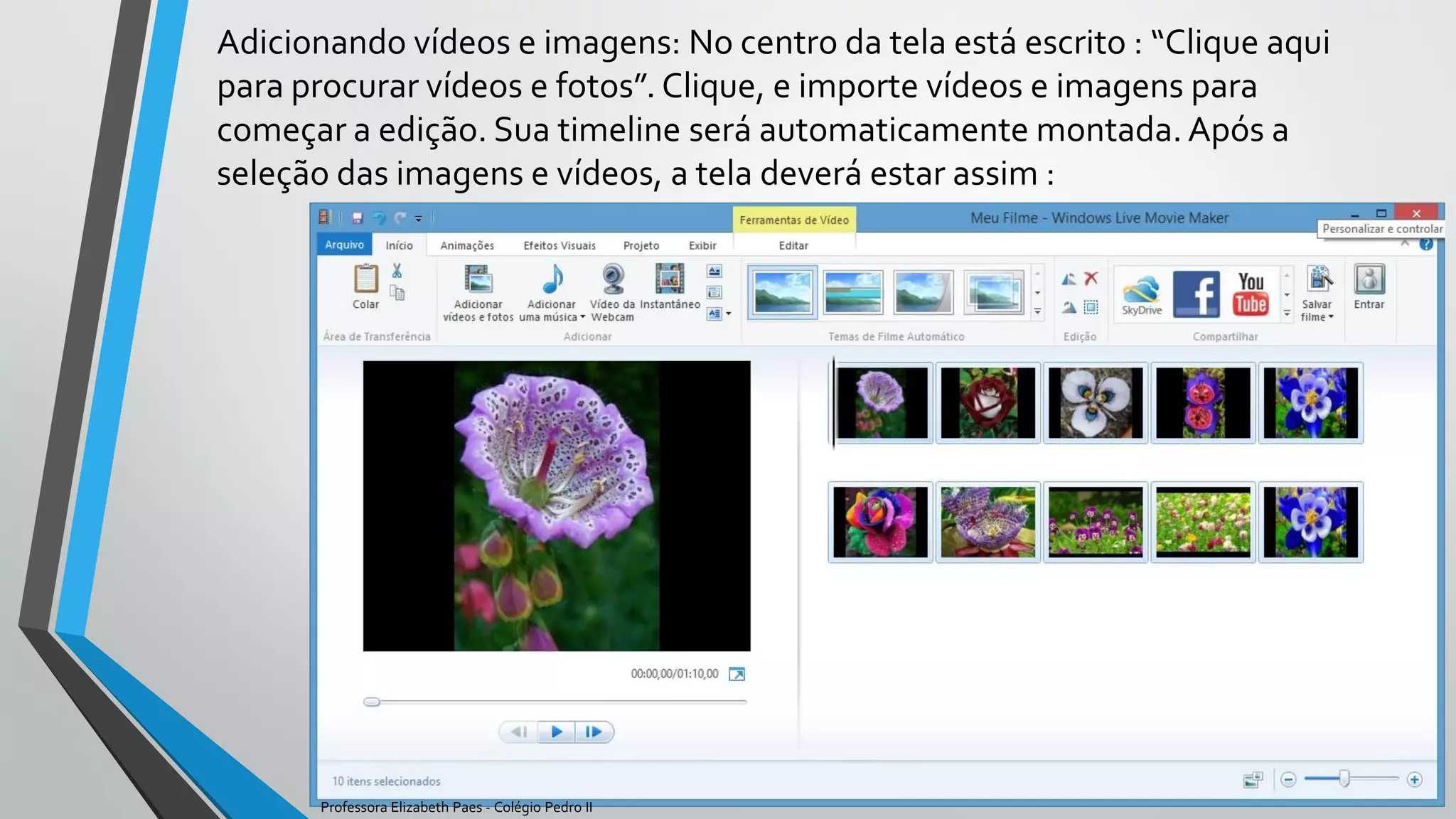Zoom out with the minus button
Image resolution: width=1456 pixels, height=819 pixels.
[1288, 780]
